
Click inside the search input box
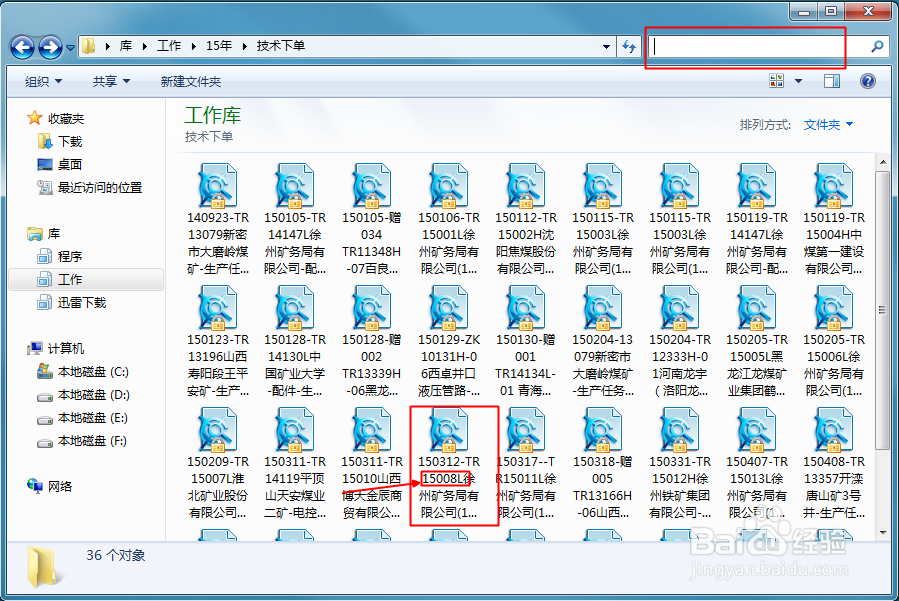pos(745,47)
